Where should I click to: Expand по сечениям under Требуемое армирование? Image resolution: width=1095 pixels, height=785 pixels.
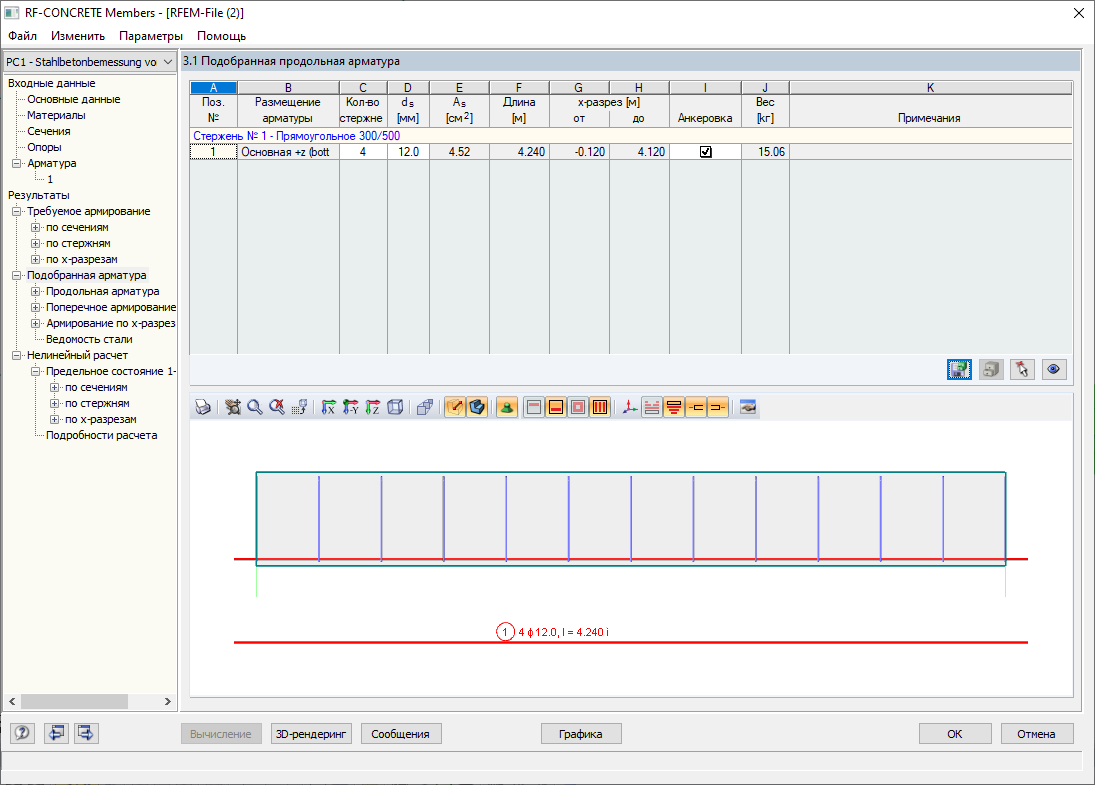[x=36, y=228]
